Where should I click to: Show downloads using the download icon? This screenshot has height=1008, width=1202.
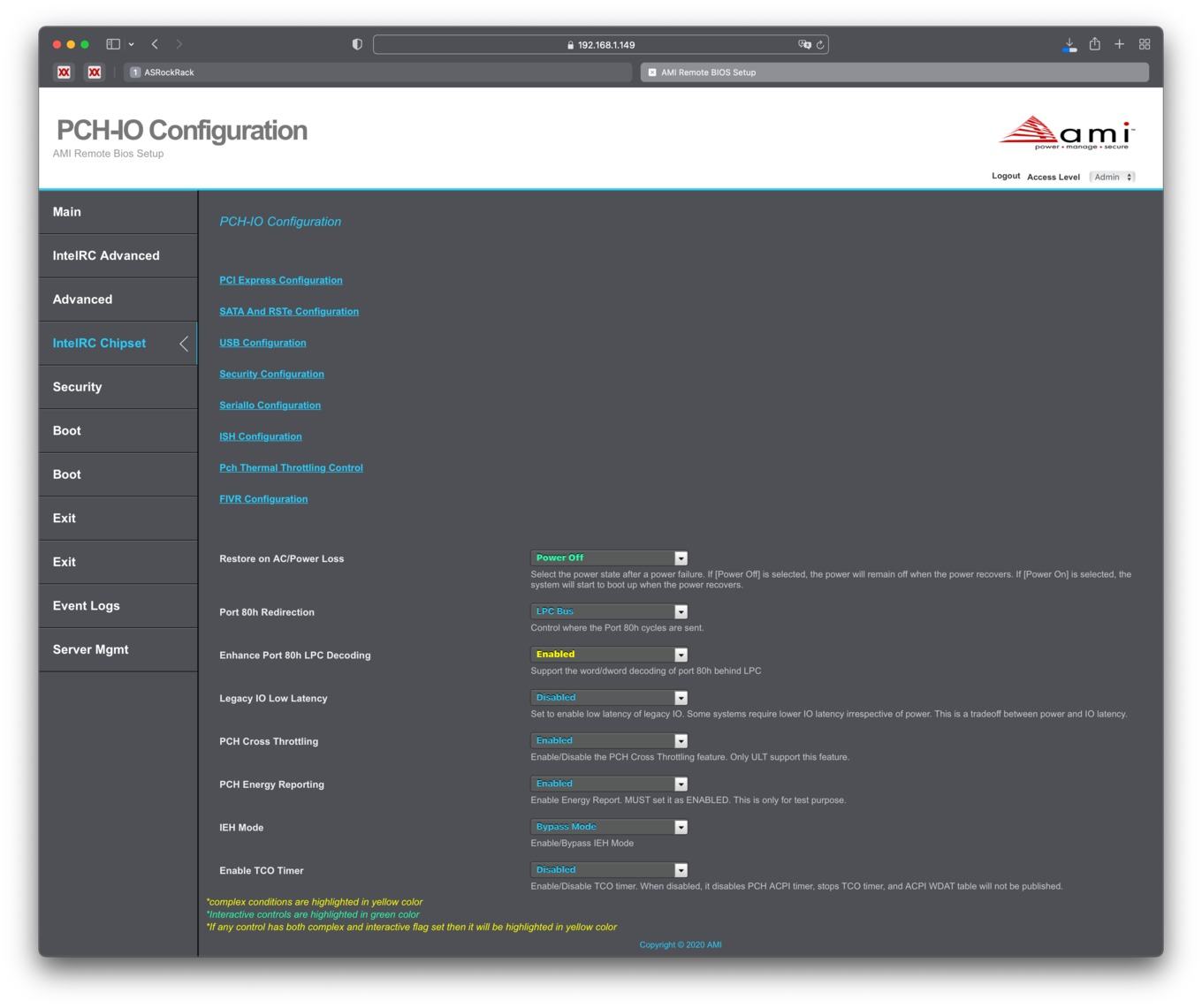pyautogui.click(x=1069, y=44)
